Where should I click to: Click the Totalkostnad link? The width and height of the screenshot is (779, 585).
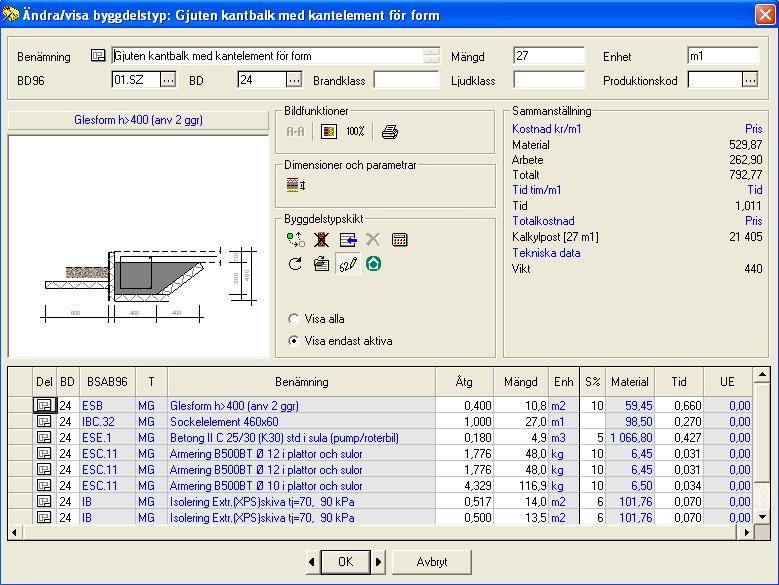tap(543, 221)
